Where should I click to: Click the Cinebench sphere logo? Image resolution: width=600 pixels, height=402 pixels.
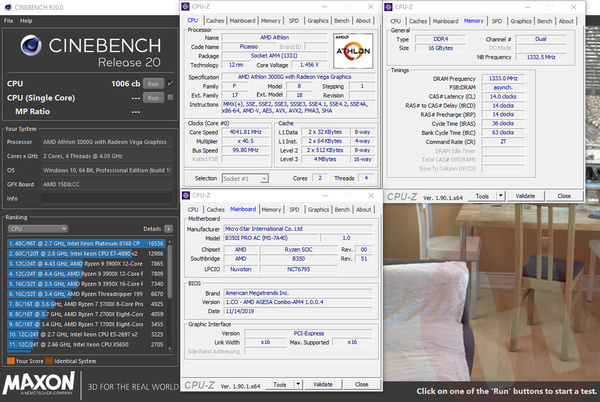31,45
